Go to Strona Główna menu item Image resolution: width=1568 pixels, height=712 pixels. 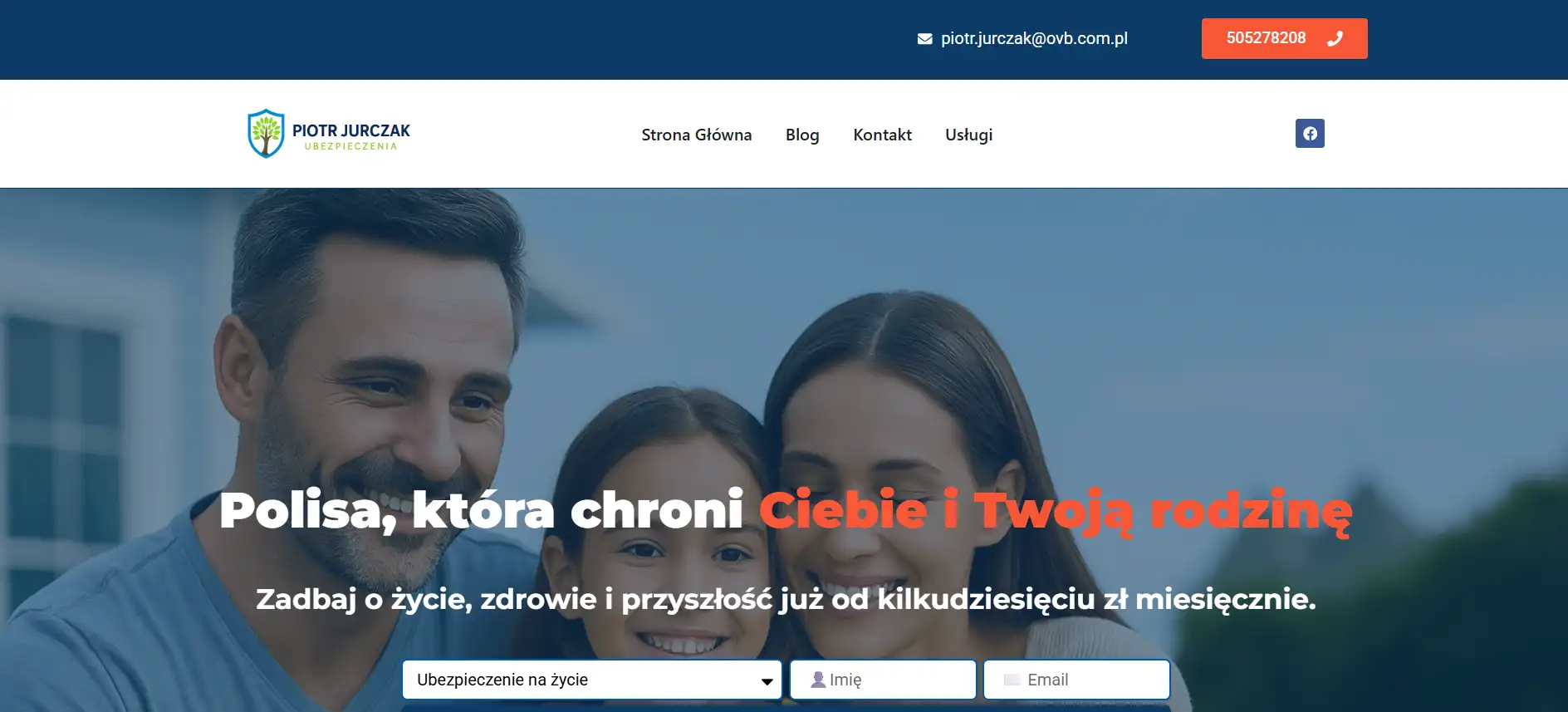coord(696,135)
